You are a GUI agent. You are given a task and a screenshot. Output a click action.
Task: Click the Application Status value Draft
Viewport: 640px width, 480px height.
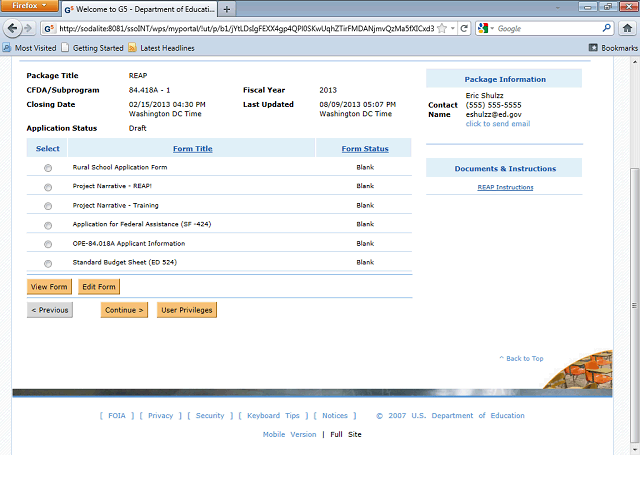(x=138, y=128)
